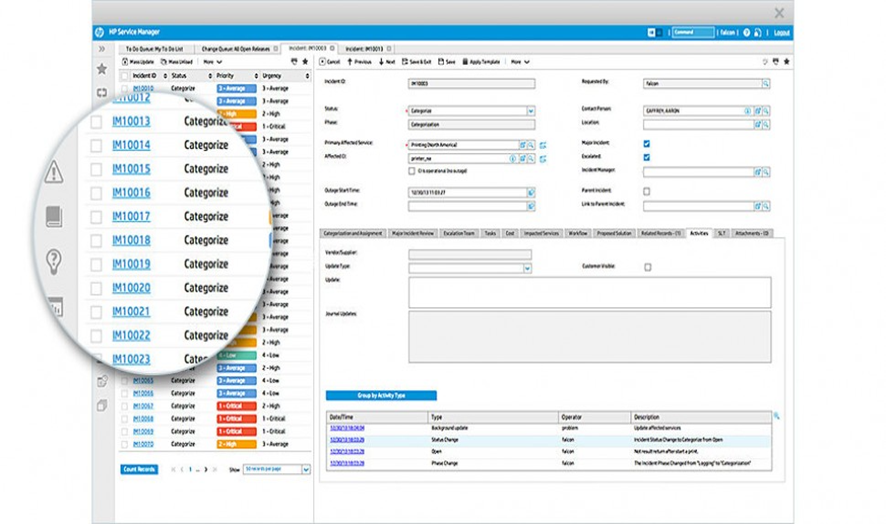Tick the checkbox for incident IM10013

pos(96,122)
